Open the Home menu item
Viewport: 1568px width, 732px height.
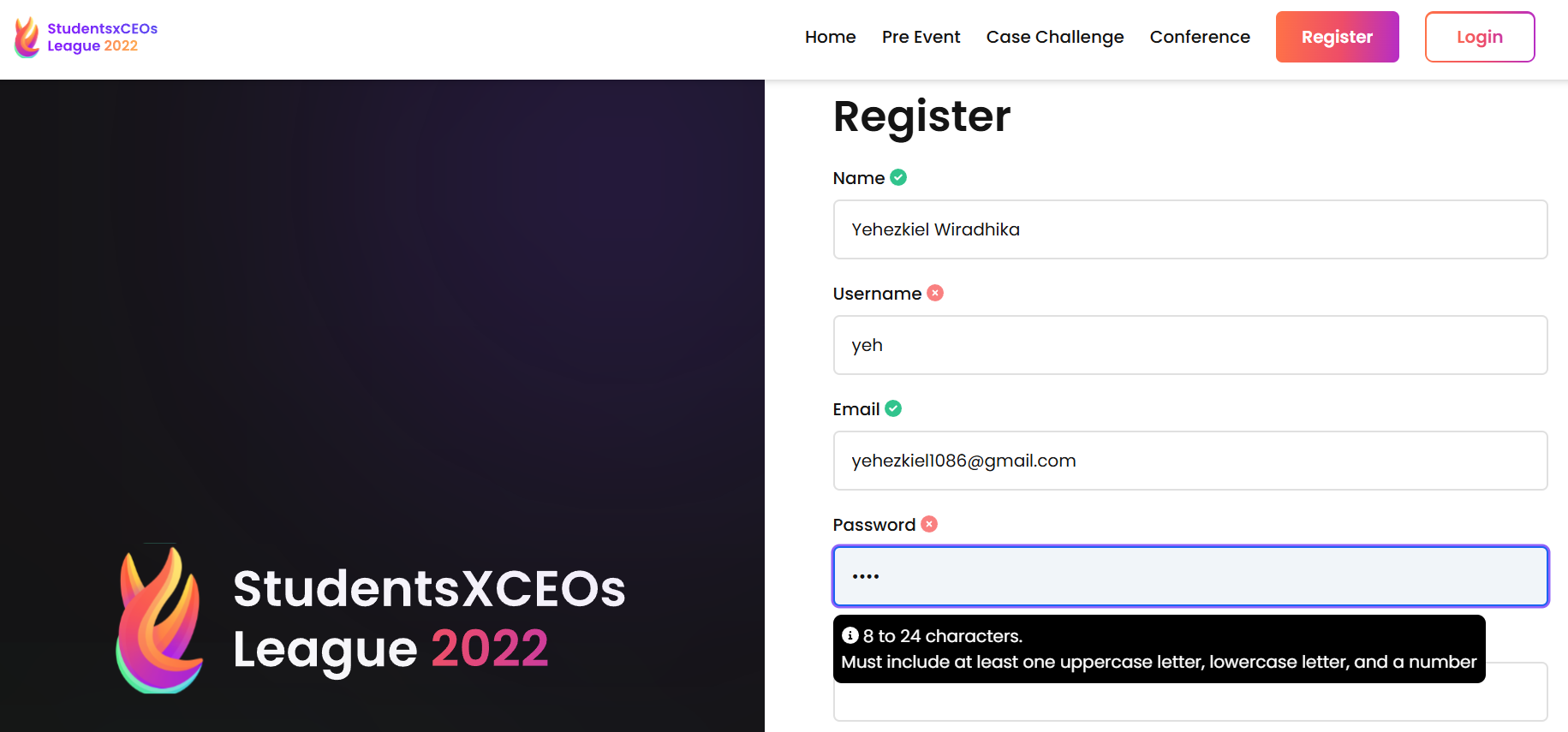pos(830,37)
